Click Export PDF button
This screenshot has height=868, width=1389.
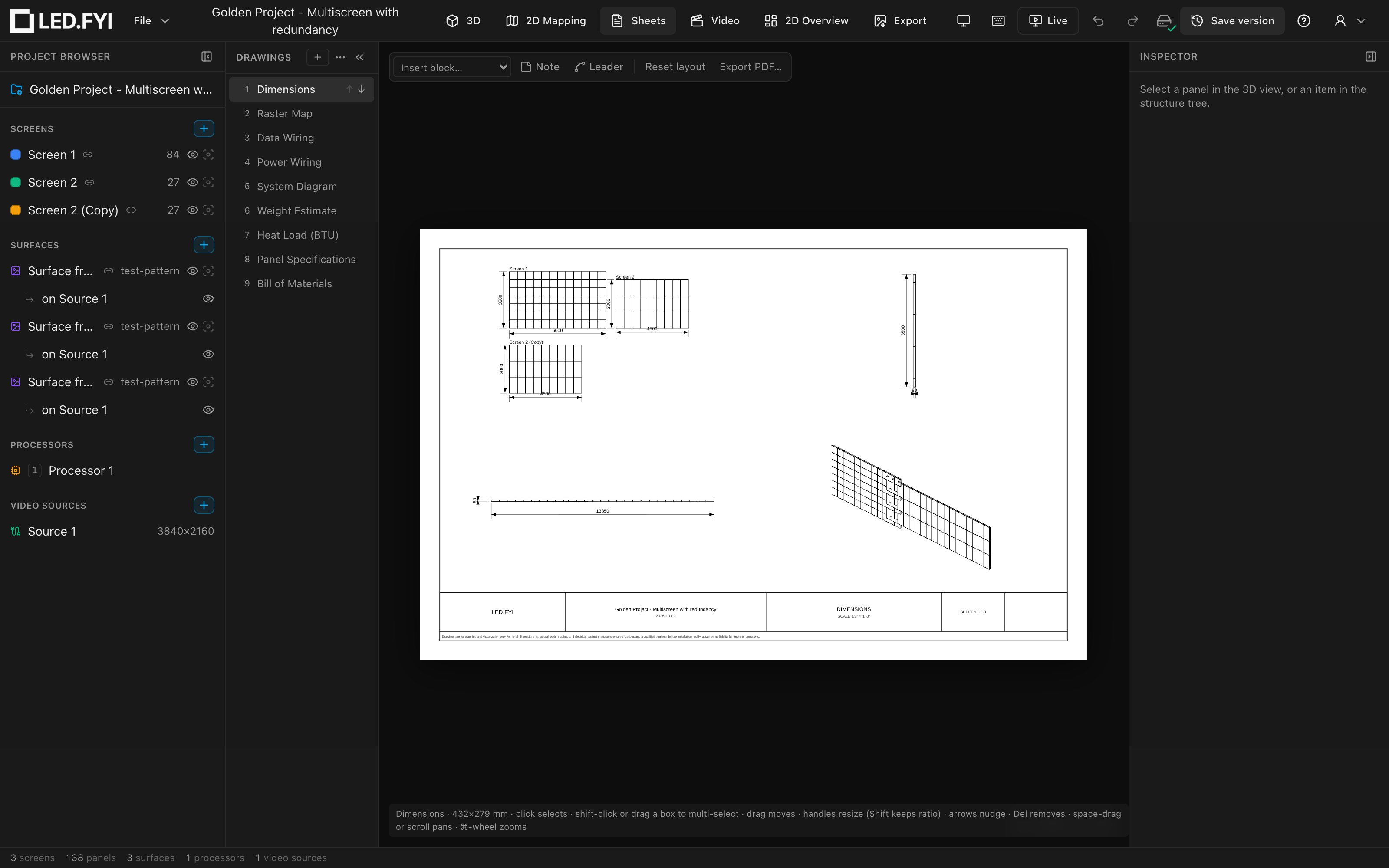[x=750, y=66]
